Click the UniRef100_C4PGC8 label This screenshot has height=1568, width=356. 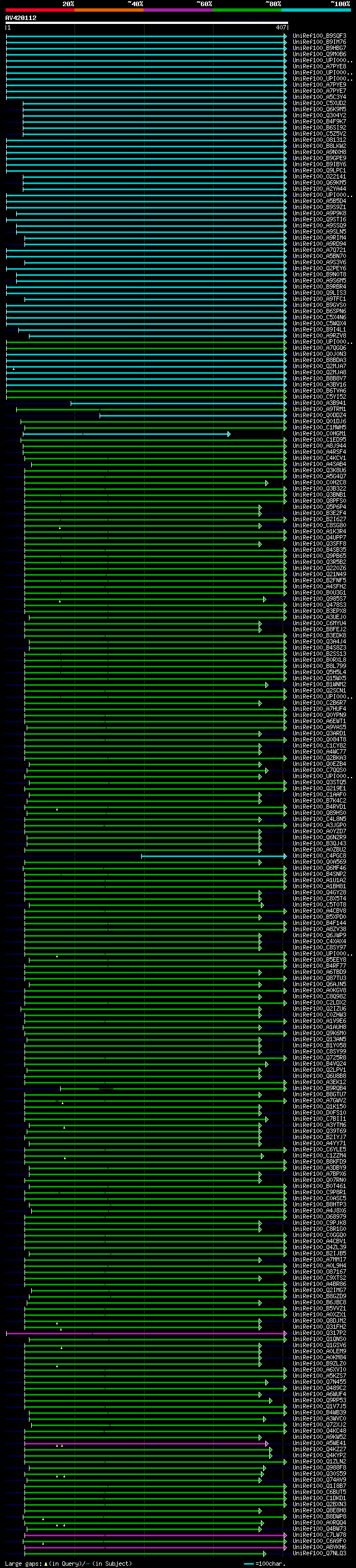pyautogui.click(x=319, y=856)
